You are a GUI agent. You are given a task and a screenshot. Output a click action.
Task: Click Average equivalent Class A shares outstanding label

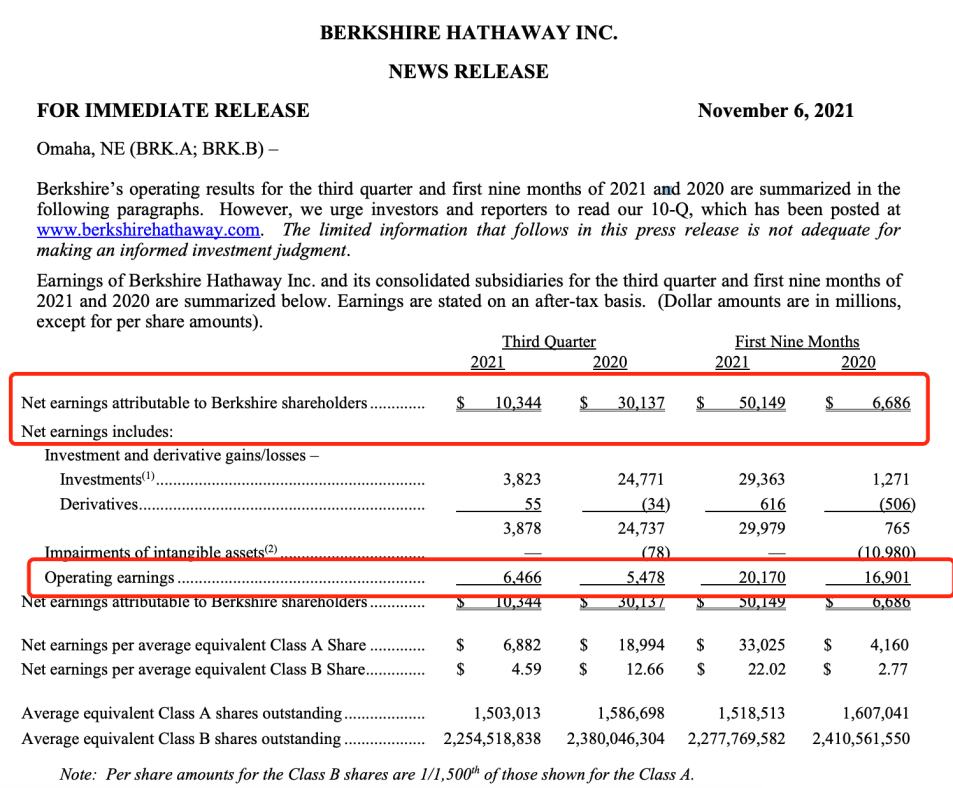182,714
